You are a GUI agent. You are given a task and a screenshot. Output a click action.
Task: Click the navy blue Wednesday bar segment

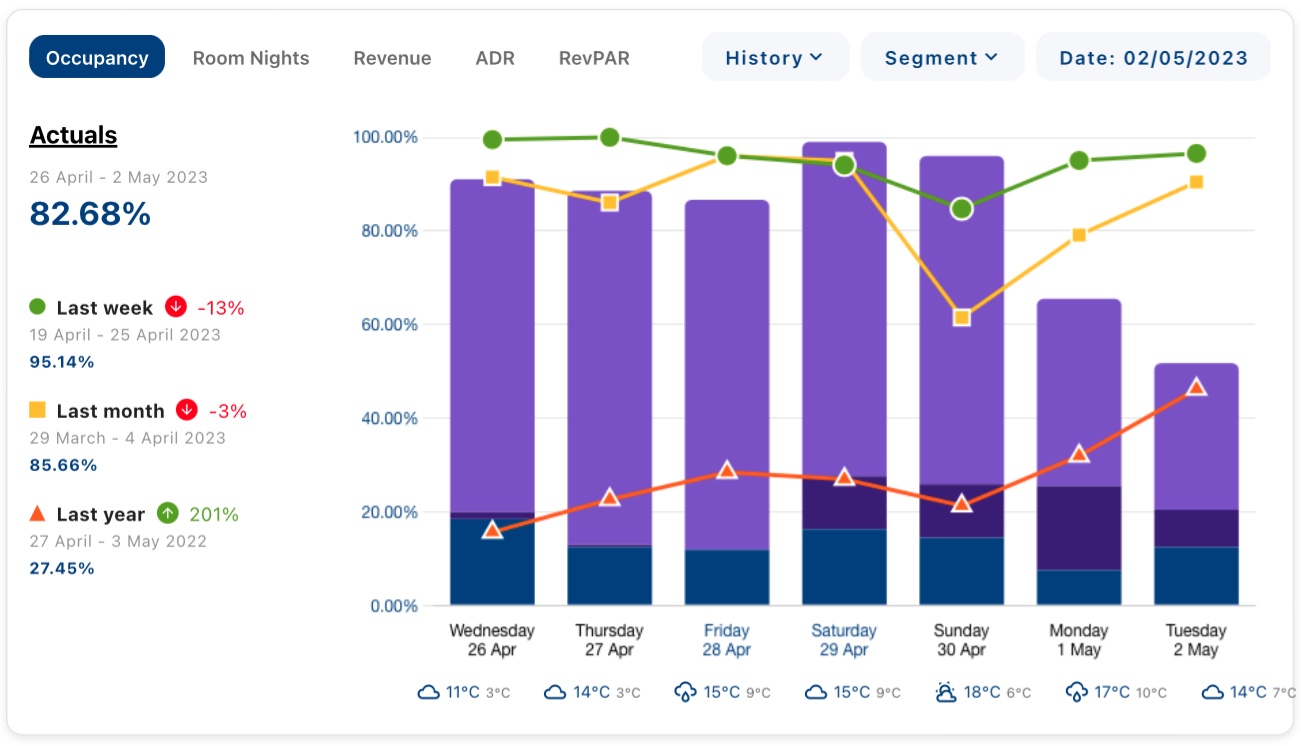pos(492,561)
